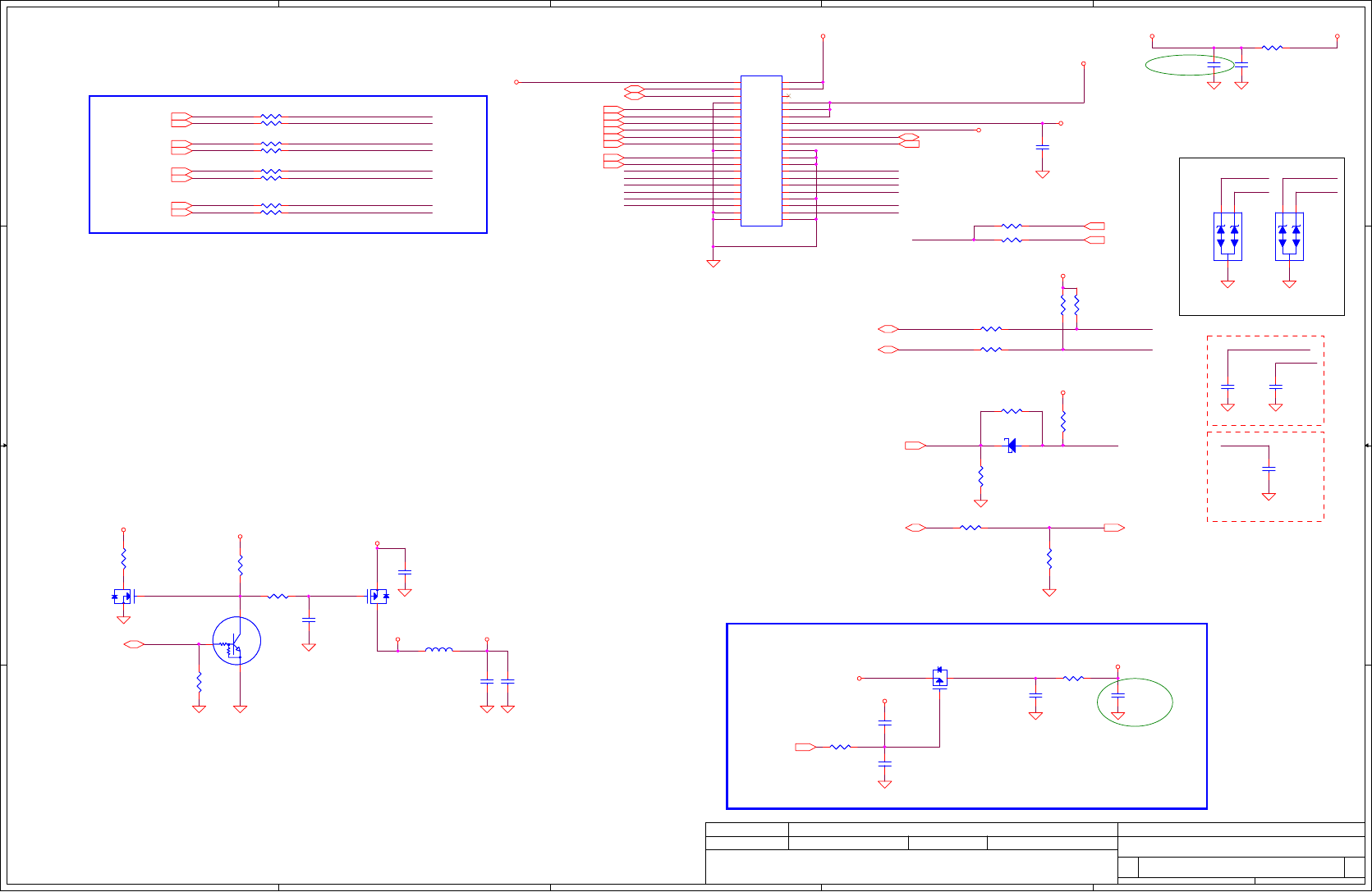Select the capacitor in the lower dashed red box
This screenshot has height=892, width=1372.
(1269, 469)
